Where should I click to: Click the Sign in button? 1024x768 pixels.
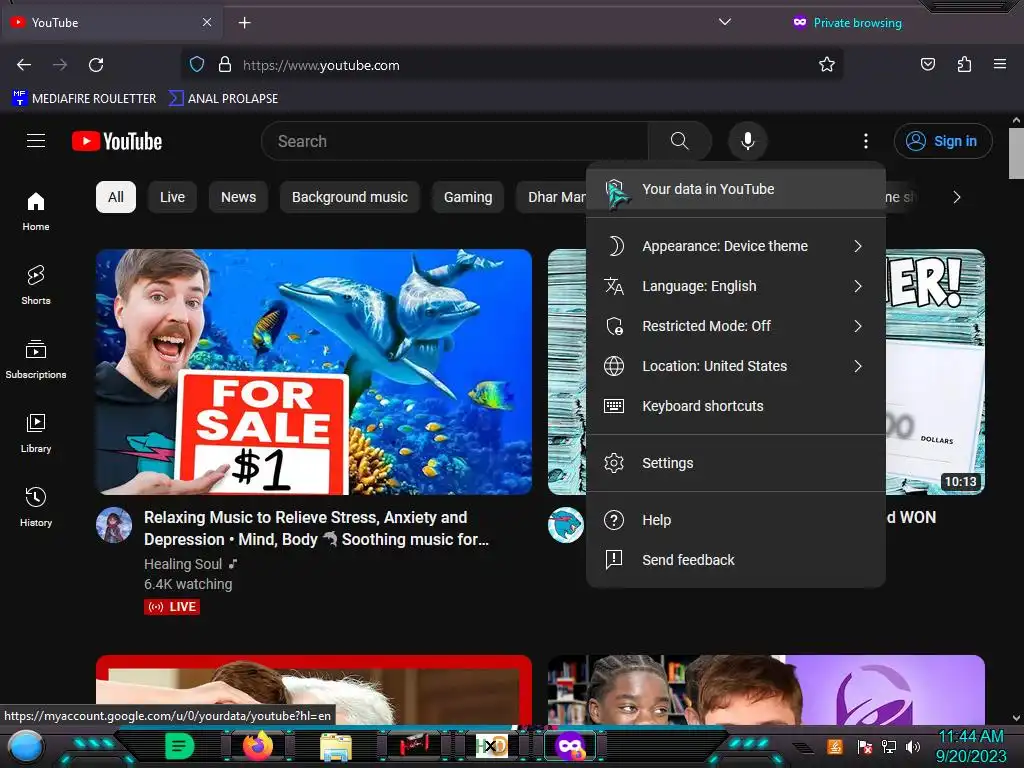pyautogui.click(x=942, y=141)
